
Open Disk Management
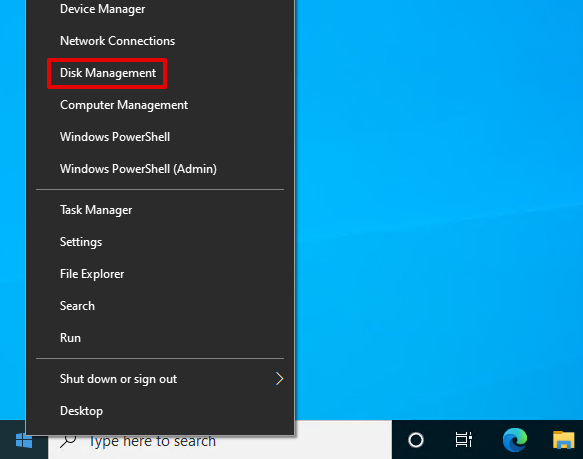pos(160,73)
